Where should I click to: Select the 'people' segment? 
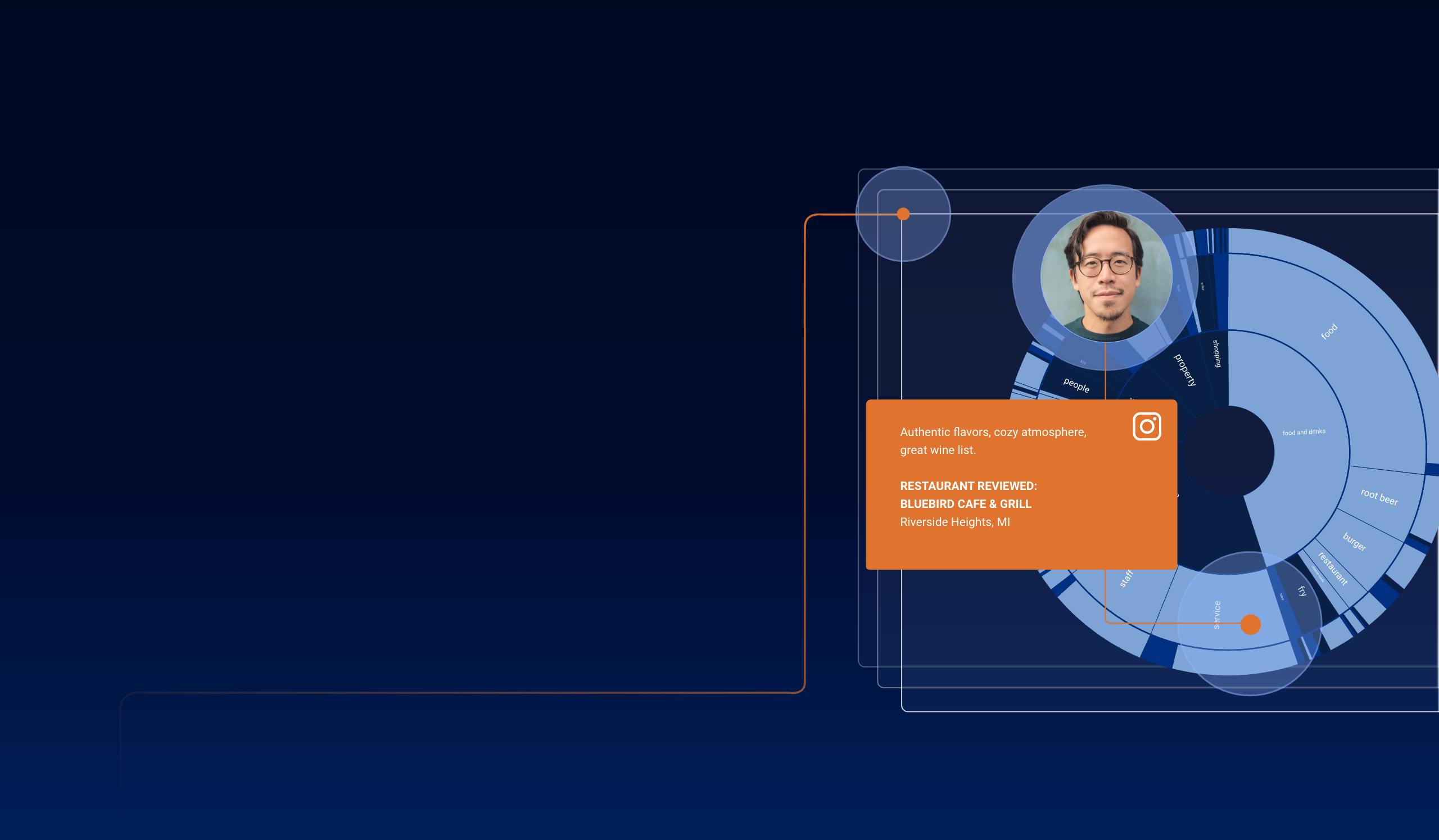click(1076, 387)
